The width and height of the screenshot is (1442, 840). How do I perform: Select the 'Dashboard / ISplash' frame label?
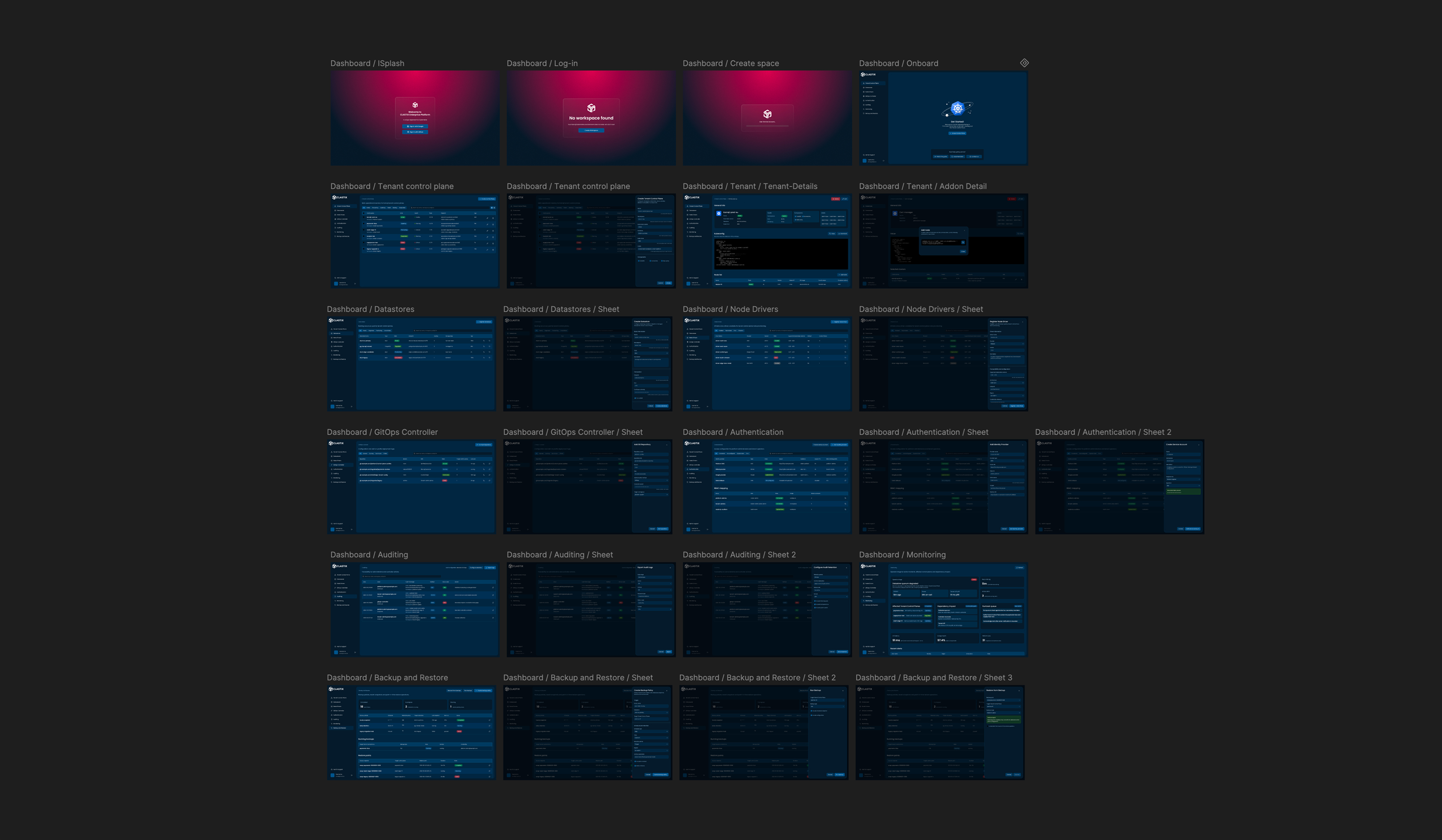[367, 63]
